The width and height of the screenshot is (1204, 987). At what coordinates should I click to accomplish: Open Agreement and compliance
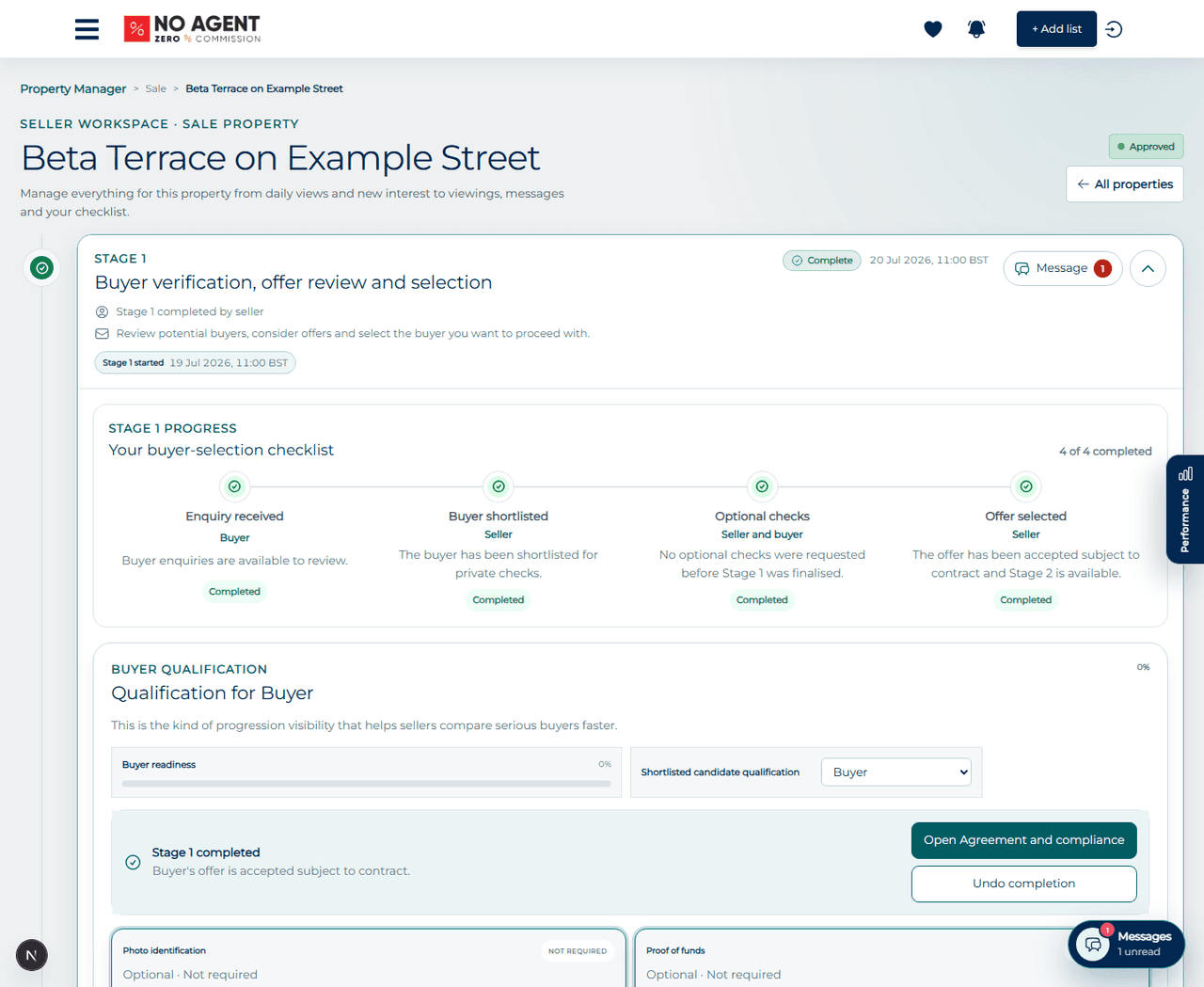point(1023,840)
